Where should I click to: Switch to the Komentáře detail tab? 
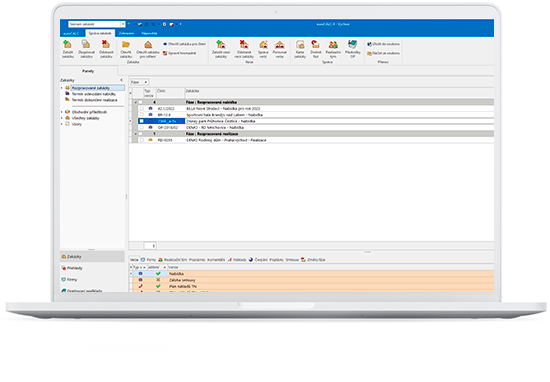point(216,260)
